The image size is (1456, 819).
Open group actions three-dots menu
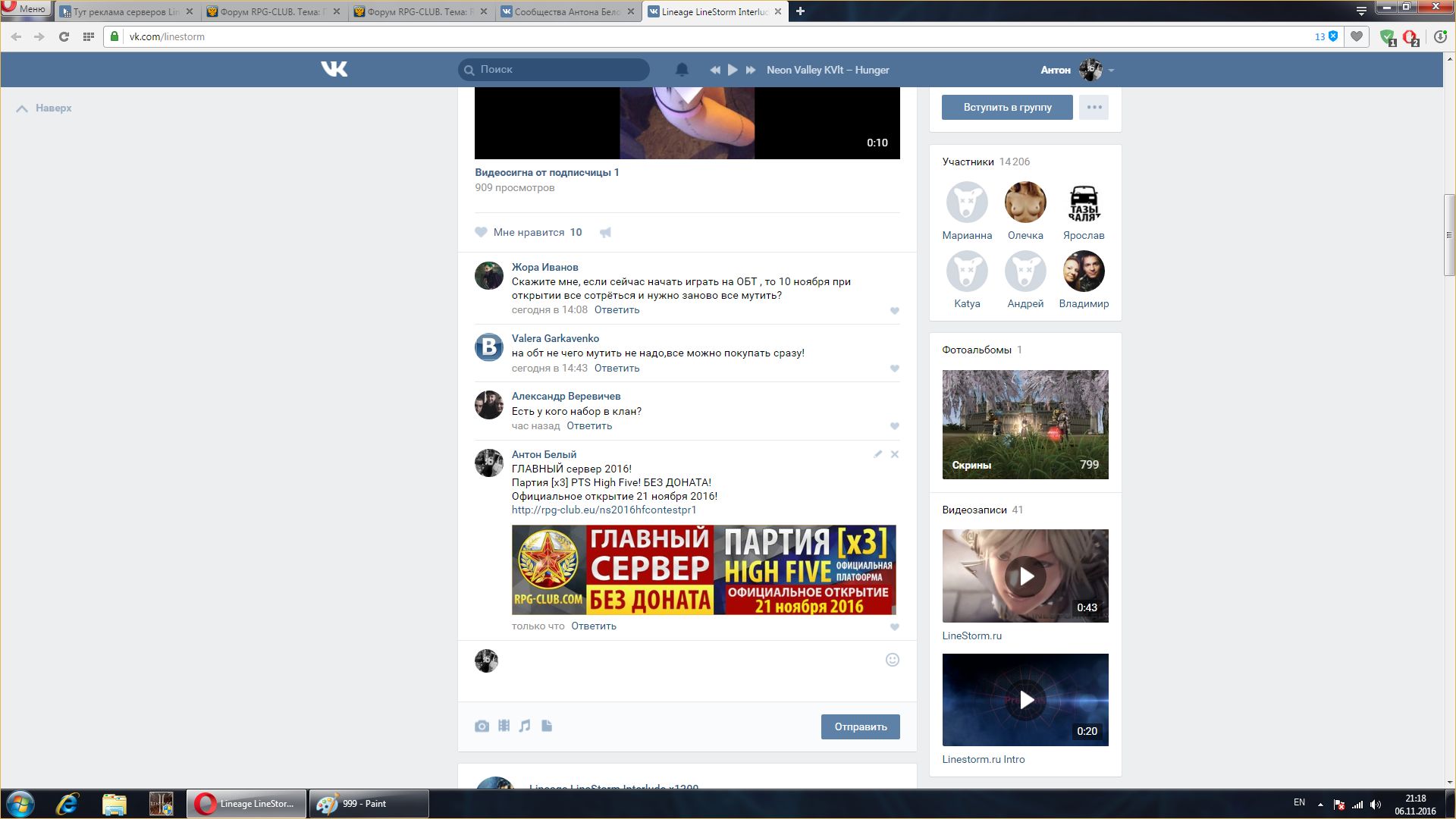click(x=1094, y=107)
